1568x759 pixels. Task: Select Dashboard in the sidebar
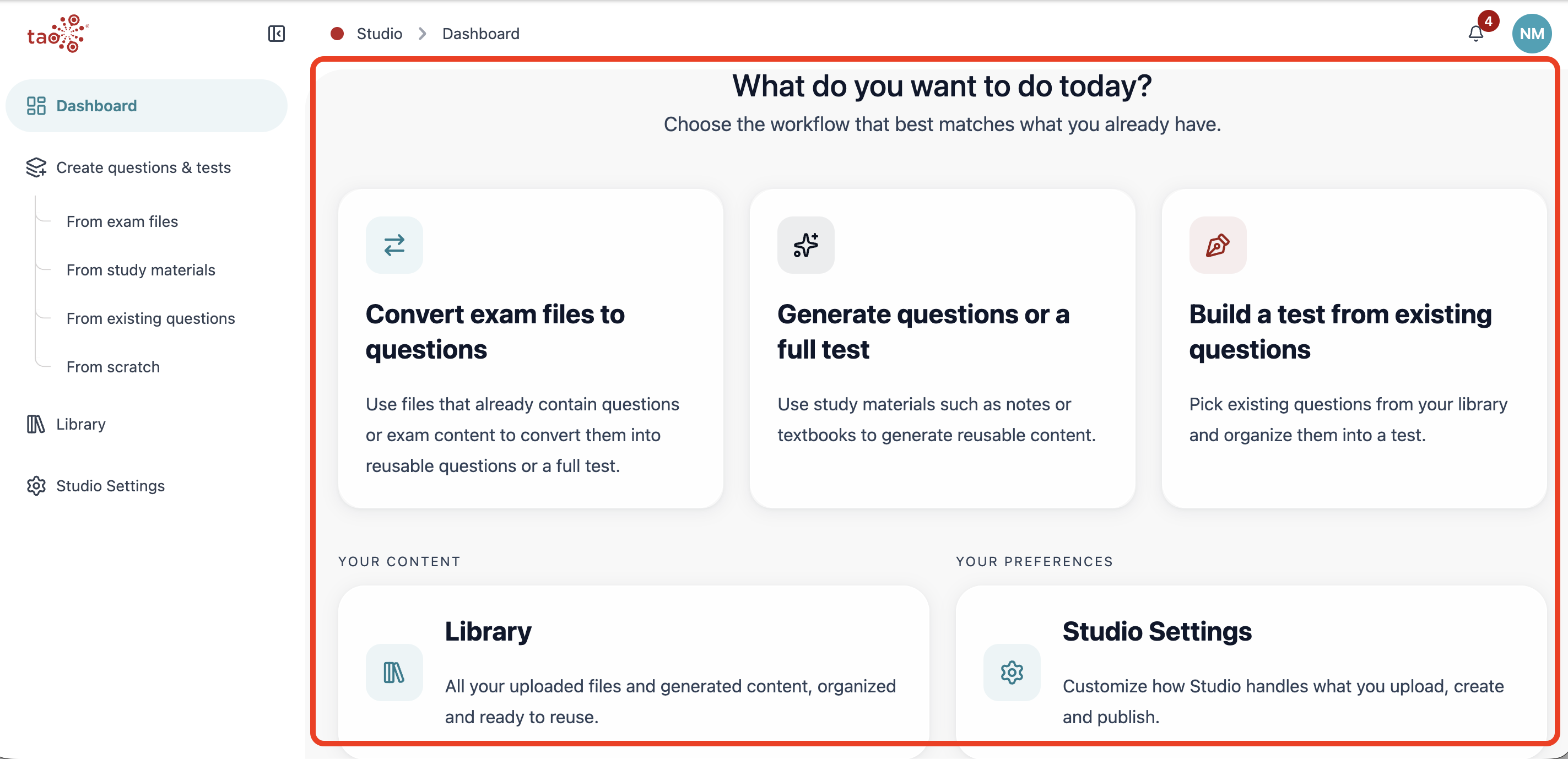click(146, 106)
